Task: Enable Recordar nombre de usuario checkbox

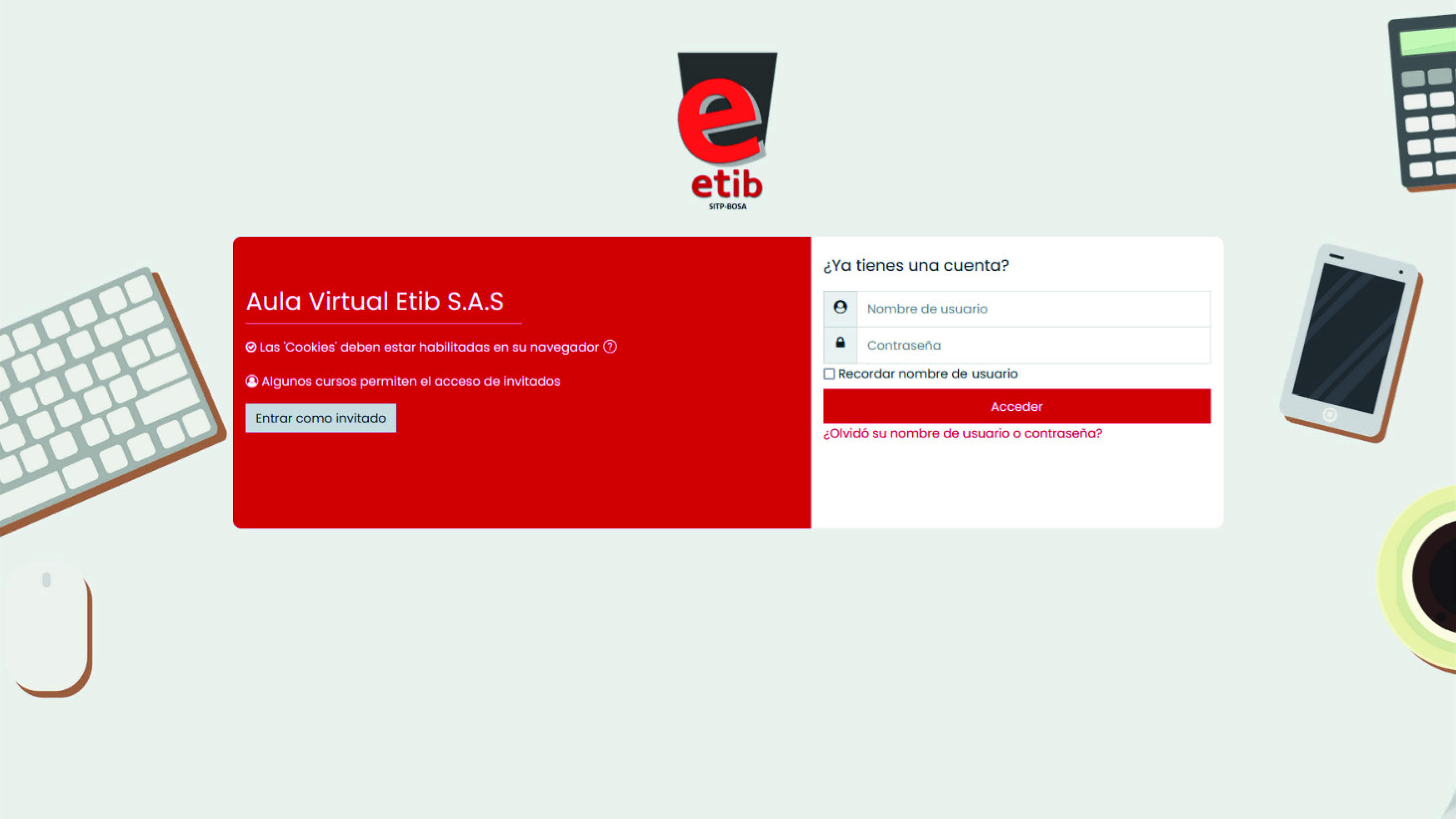Action: click(x=829, y=373)
